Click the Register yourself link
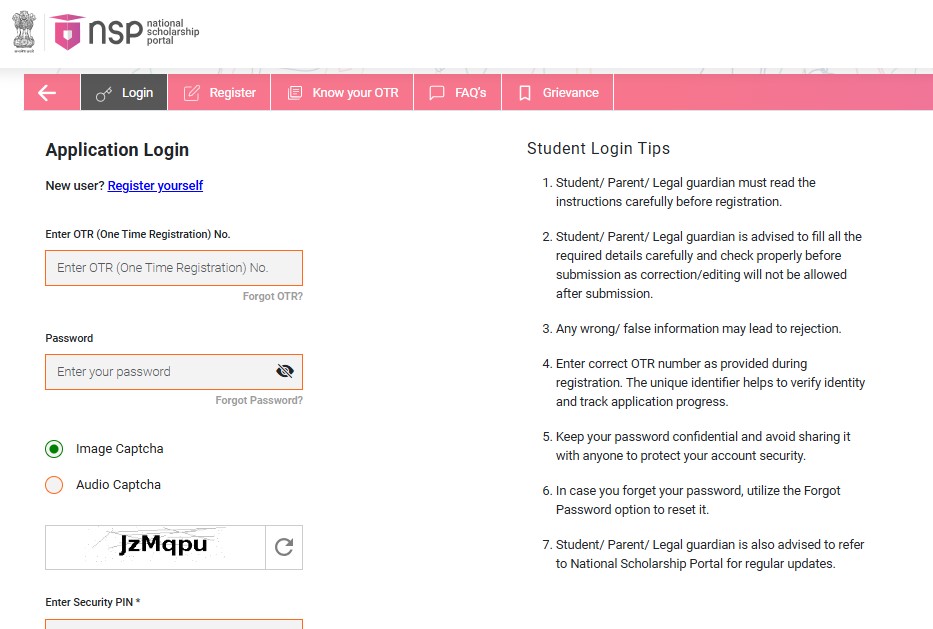The image size is (933, 629). point(155,186)
